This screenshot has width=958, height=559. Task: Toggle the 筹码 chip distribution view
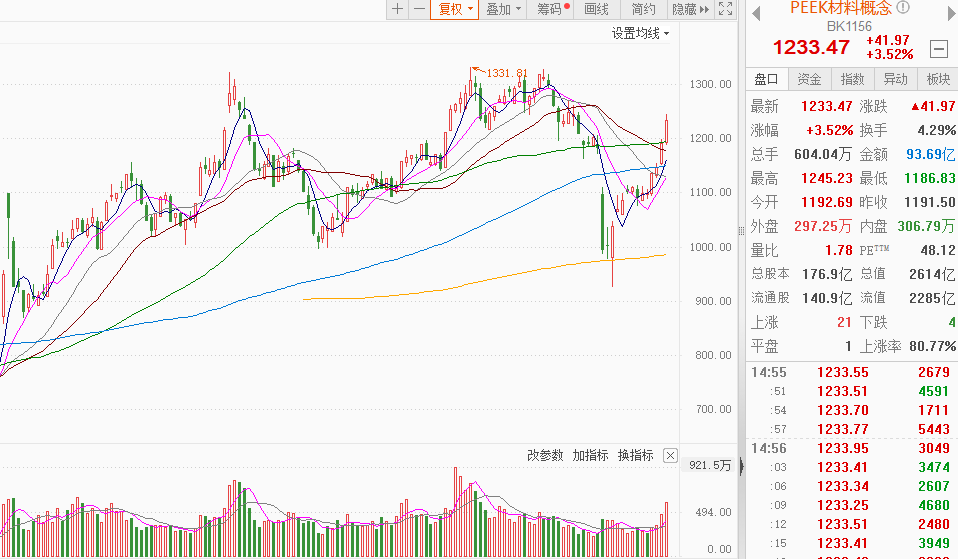[552, 9]
